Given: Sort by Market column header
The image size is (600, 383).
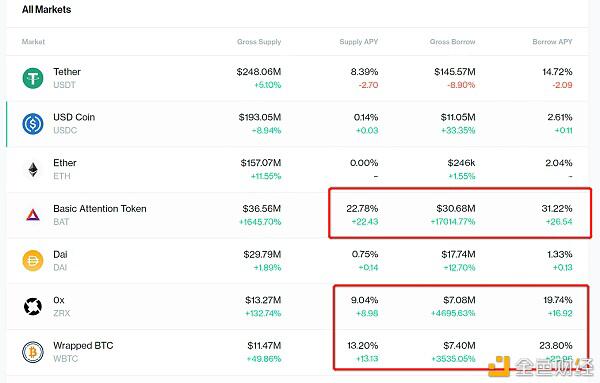Looking at the screenshot, I should coord(33,41).
